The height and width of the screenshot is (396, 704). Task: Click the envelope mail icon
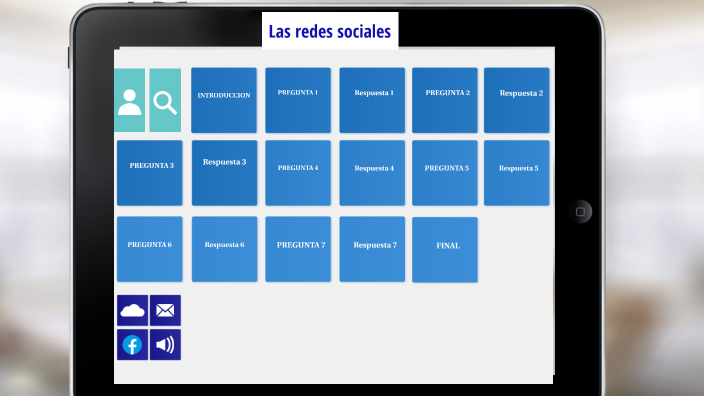coord(165,310)
